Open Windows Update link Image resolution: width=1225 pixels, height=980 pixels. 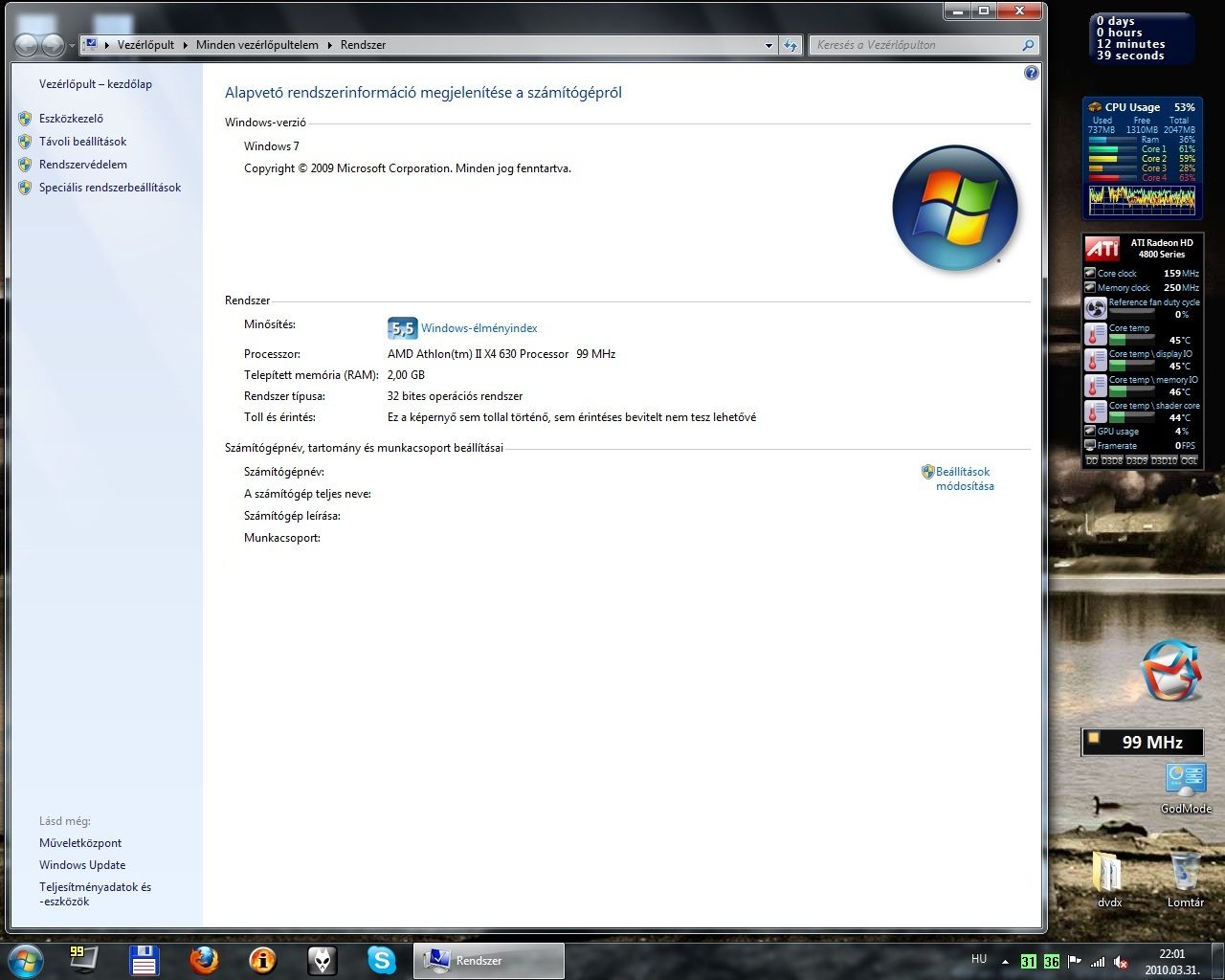pyautogui.click(x=82, y=865)
